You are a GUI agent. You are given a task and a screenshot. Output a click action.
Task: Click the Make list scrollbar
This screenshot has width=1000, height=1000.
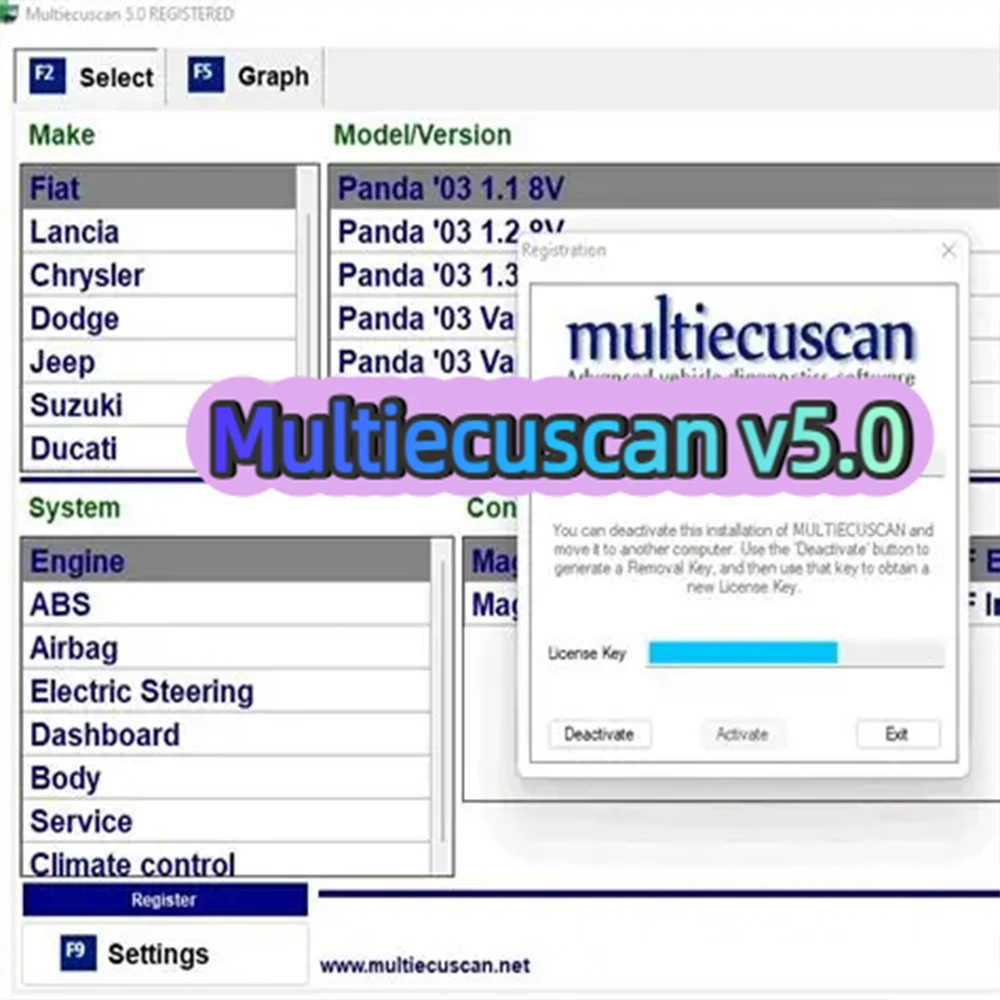307,274
